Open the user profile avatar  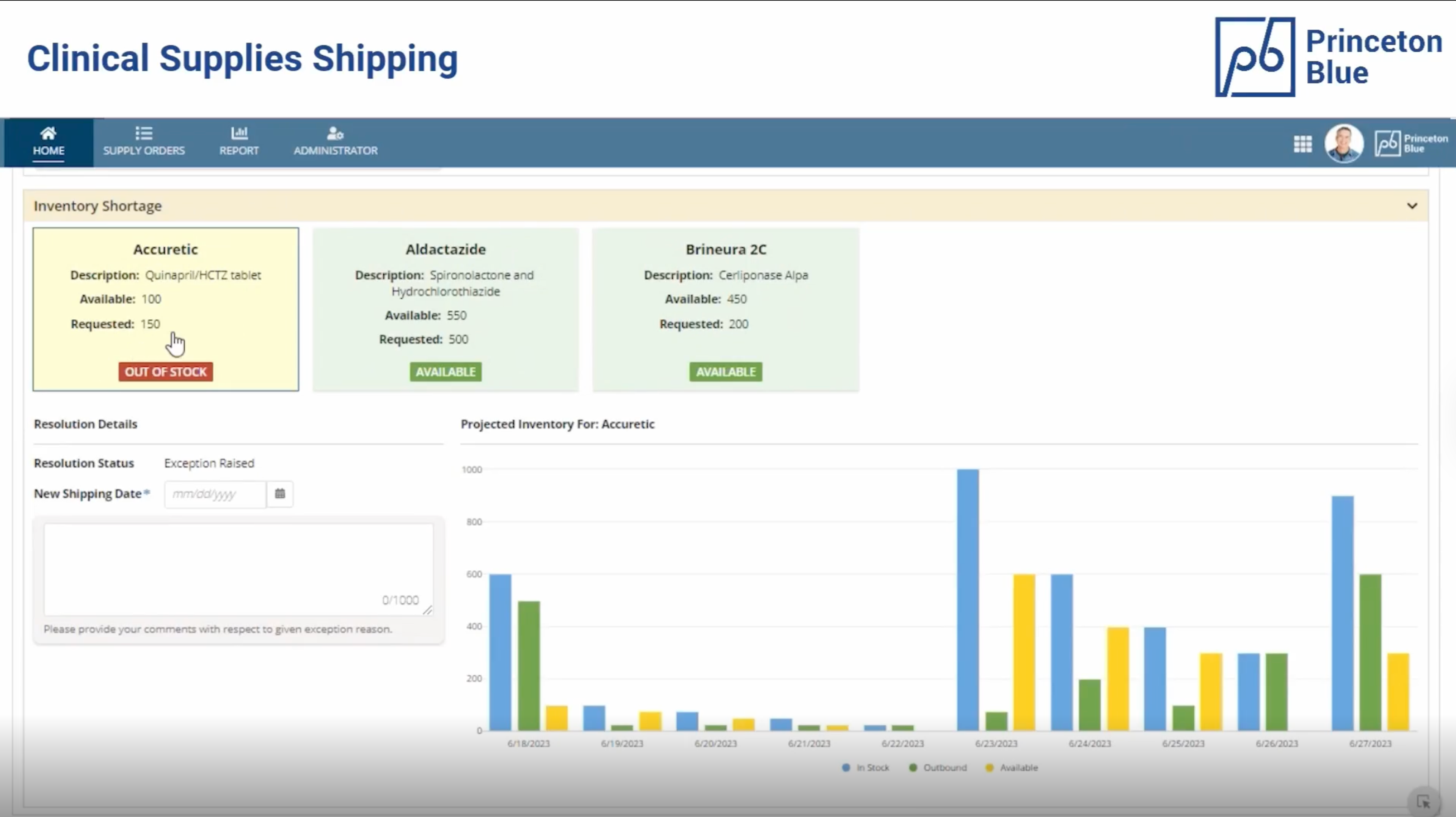[x=1344, y=143]
